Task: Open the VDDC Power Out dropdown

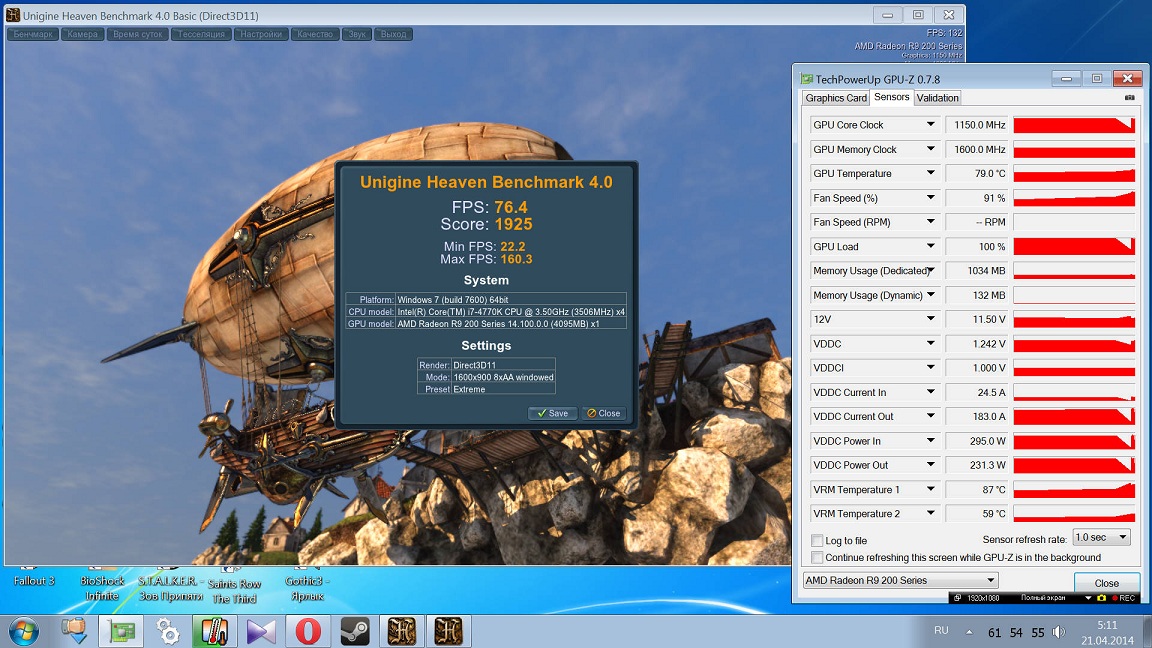Action: (x=930, y=464)
